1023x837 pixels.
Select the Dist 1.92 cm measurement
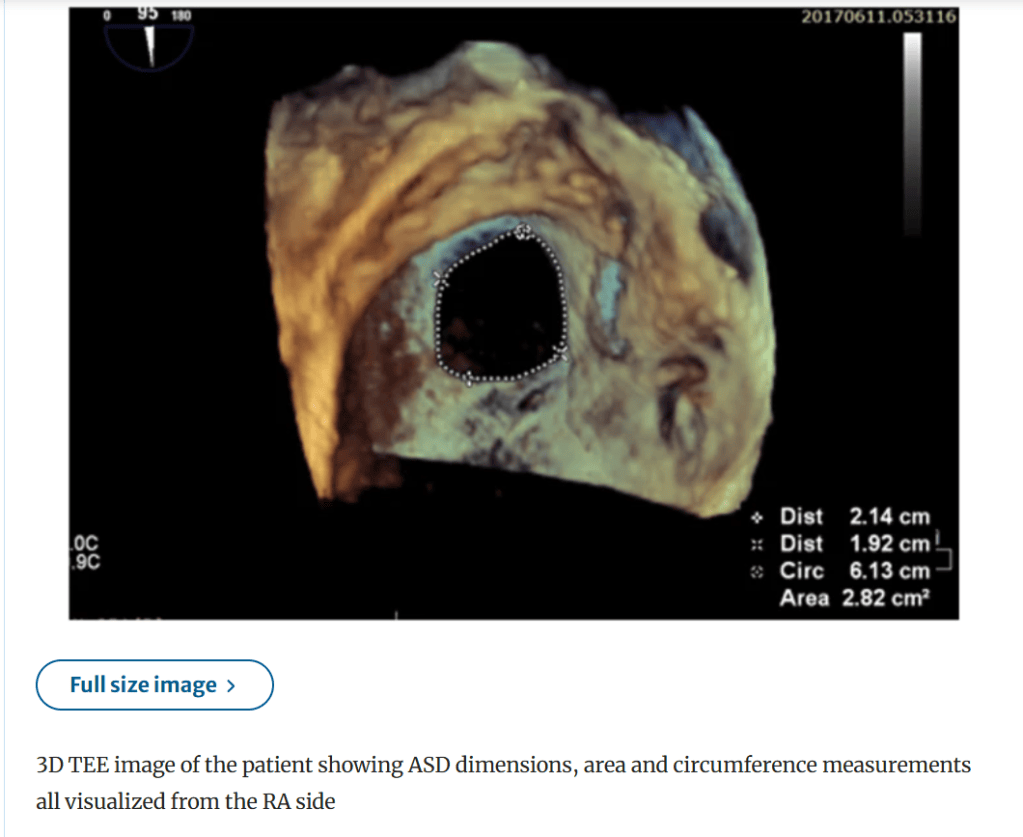[855, 543]
